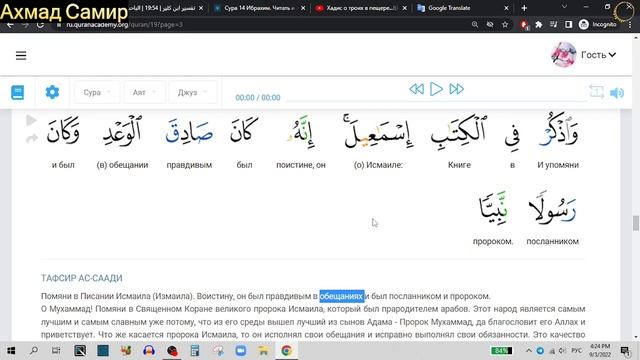Image resolution: width=640 pixels, height=360 pixels.
Task: Click the Chrome icon on the taskbar
Action: [x=287, y=351]
